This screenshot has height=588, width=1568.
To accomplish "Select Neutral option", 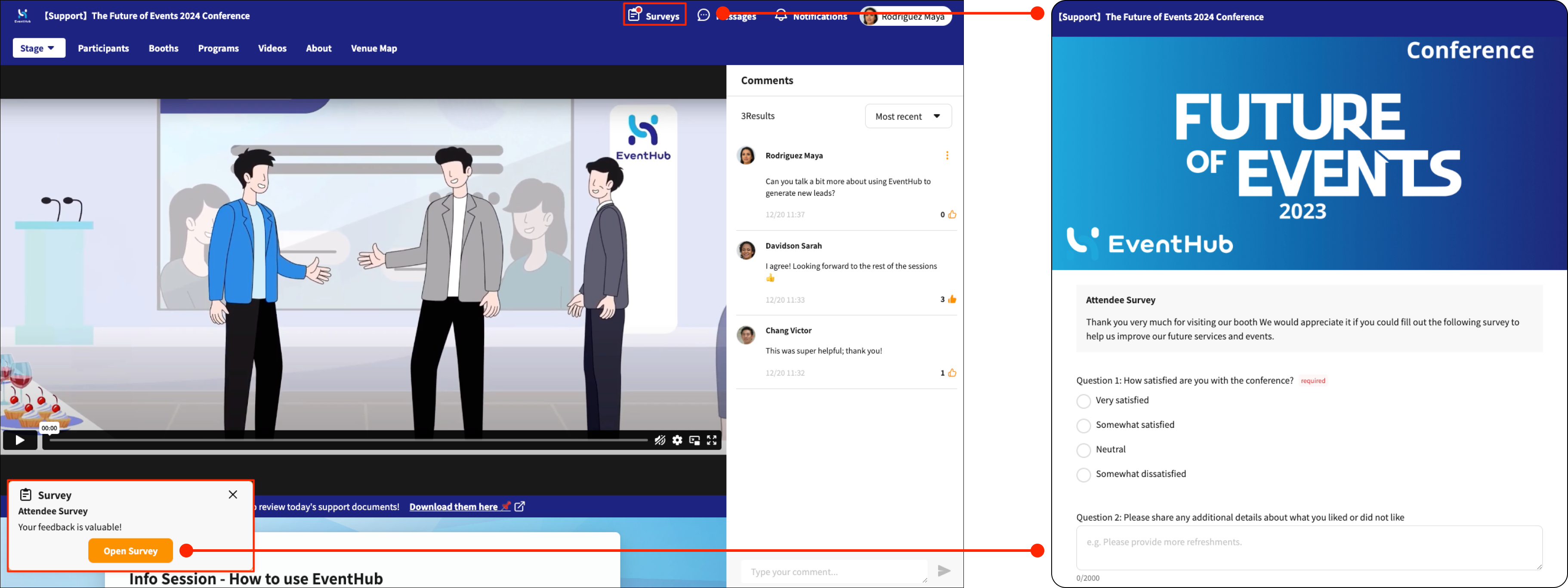I will point(1083,450).
